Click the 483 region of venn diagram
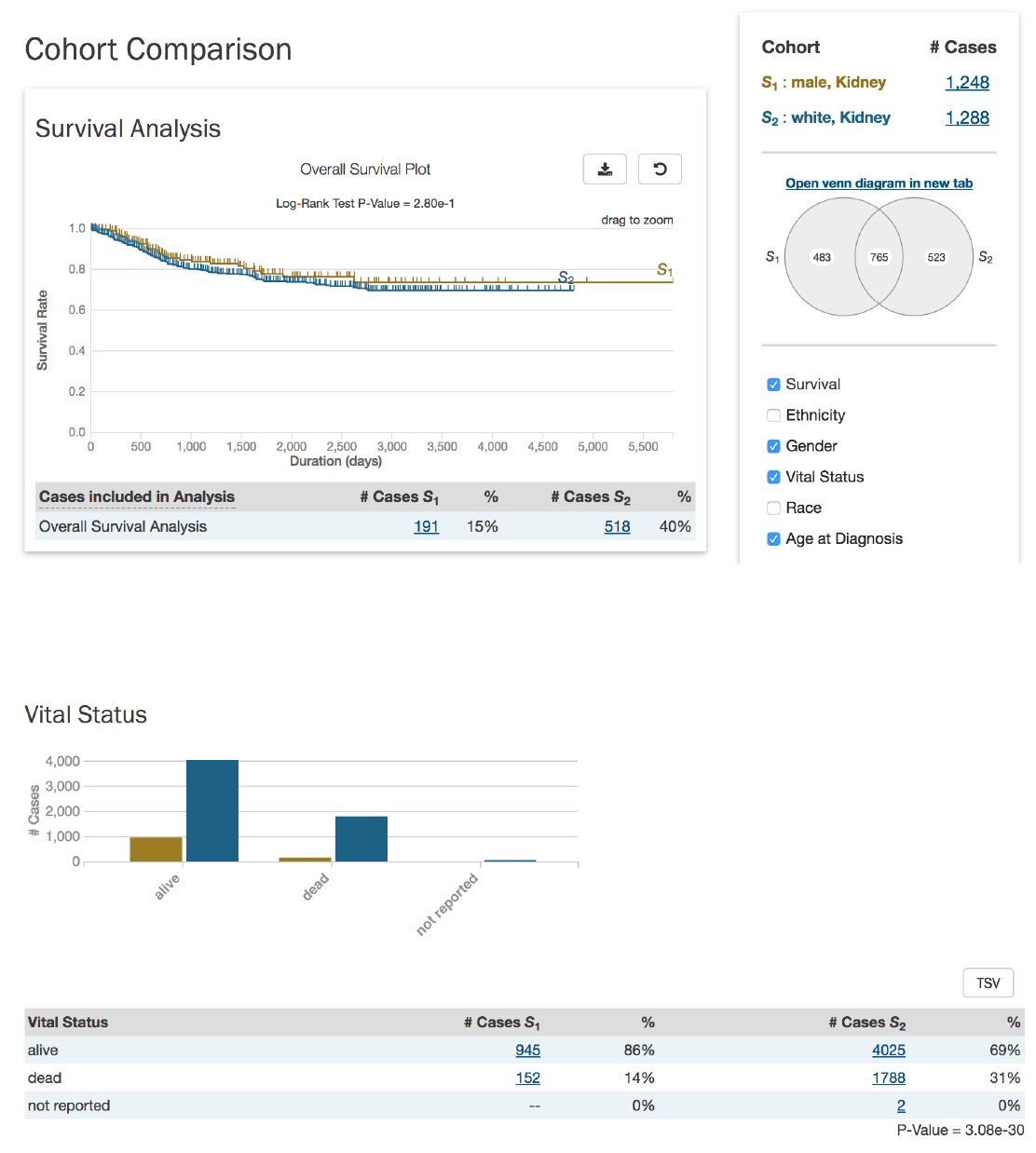1036x1153 pixels. click(x=822, y=257)
